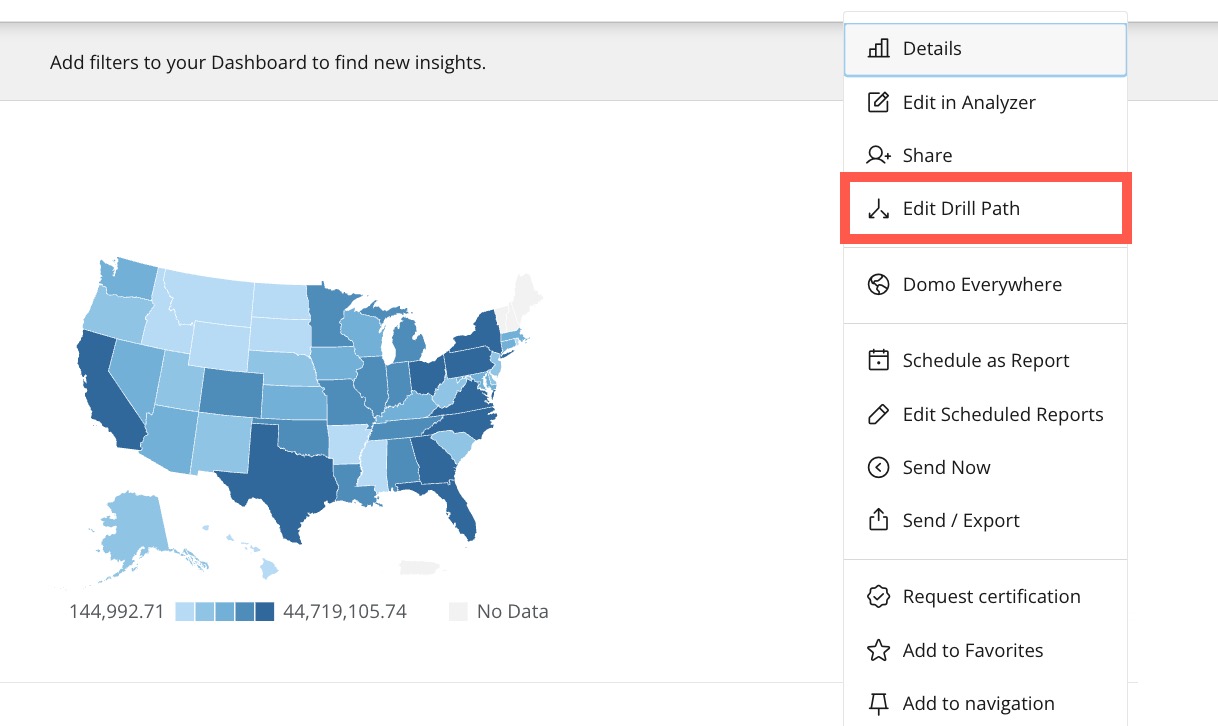Choose Schedule as Report
The width and height of the screenshot is (1218, 726).
[986, 360]
